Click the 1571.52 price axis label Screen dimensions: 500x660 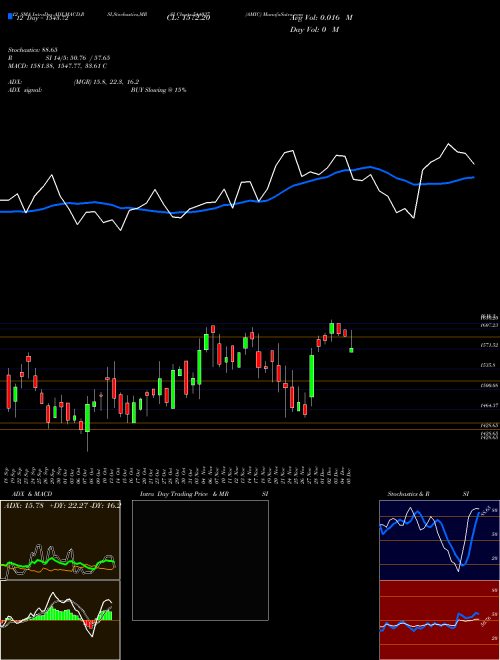(x=489, y=345)
